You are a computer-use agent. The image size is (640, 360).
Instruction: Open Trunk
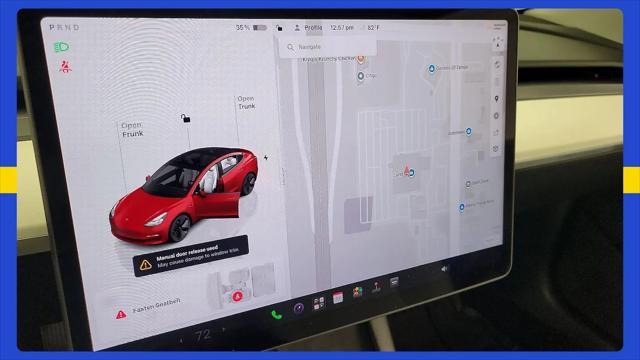247,102
